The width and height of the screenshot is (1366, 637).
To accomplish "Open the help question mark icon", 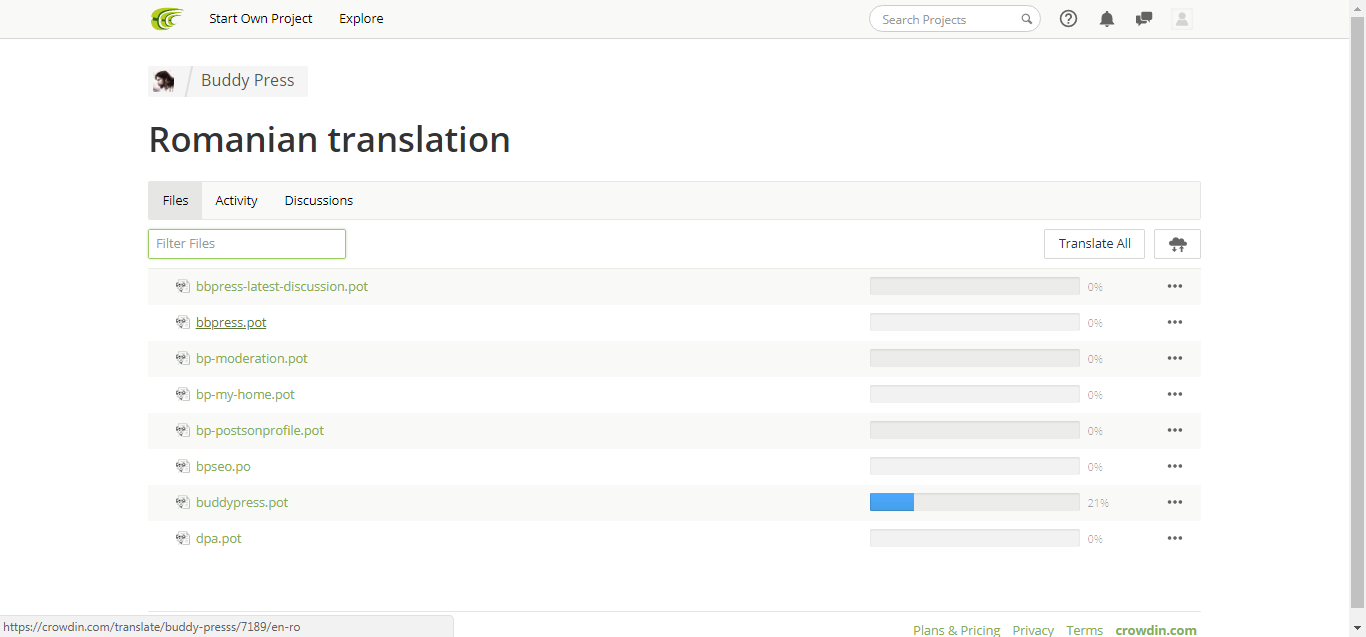I will pos(1068,19).
